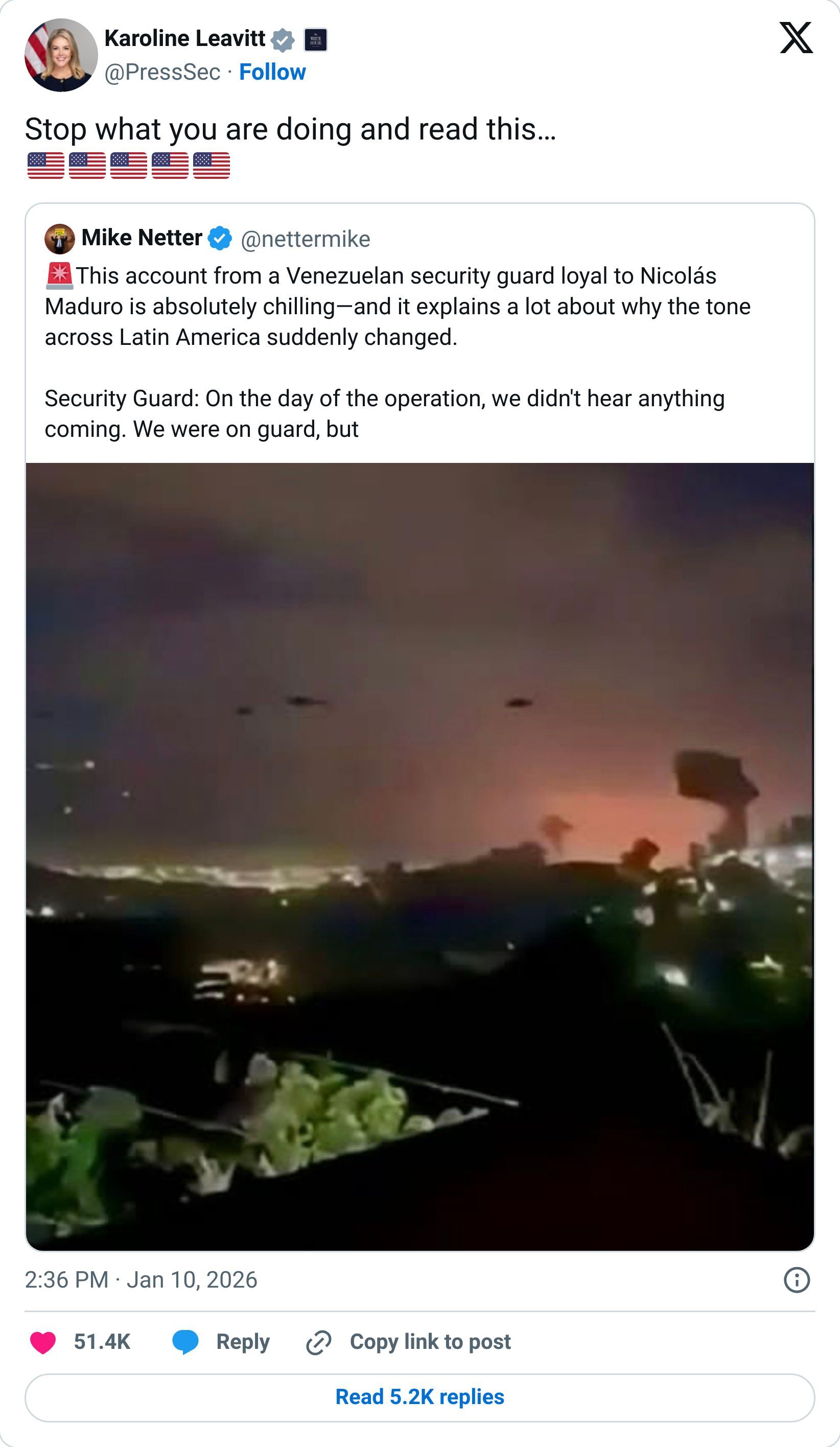
Task: Open the @nettermike handle
Action: pyautogui.click(x=306, y=240)
